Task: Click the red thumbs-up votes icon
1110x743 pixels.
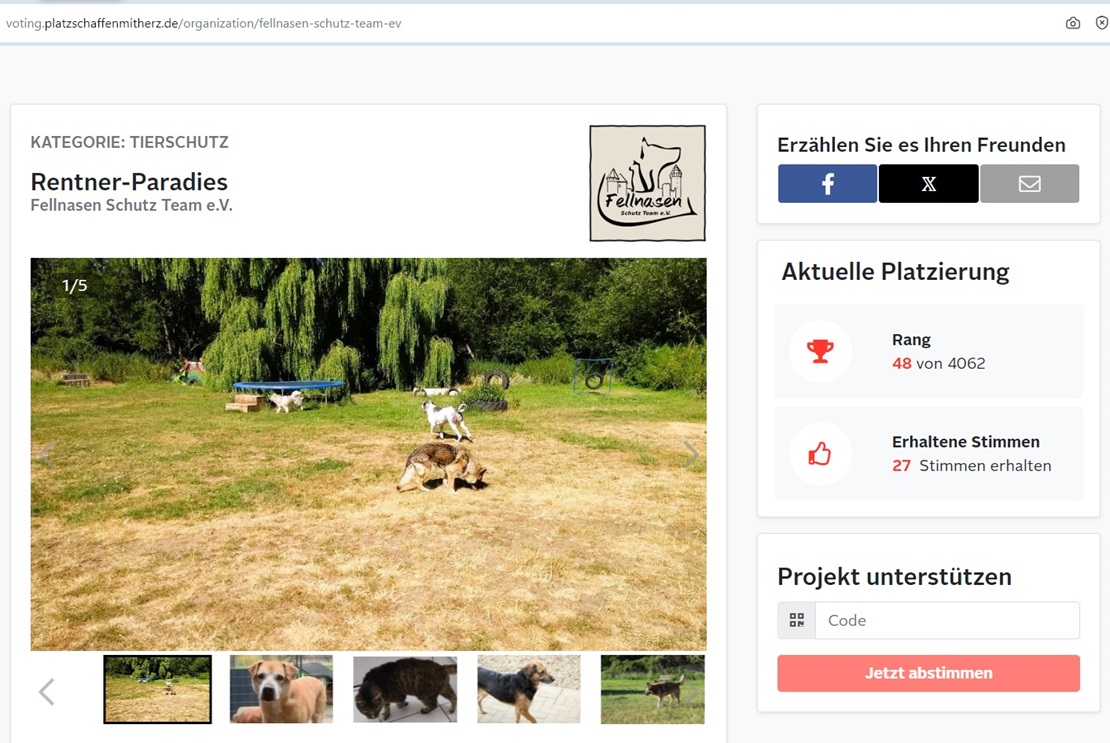Action: point(820,454)
